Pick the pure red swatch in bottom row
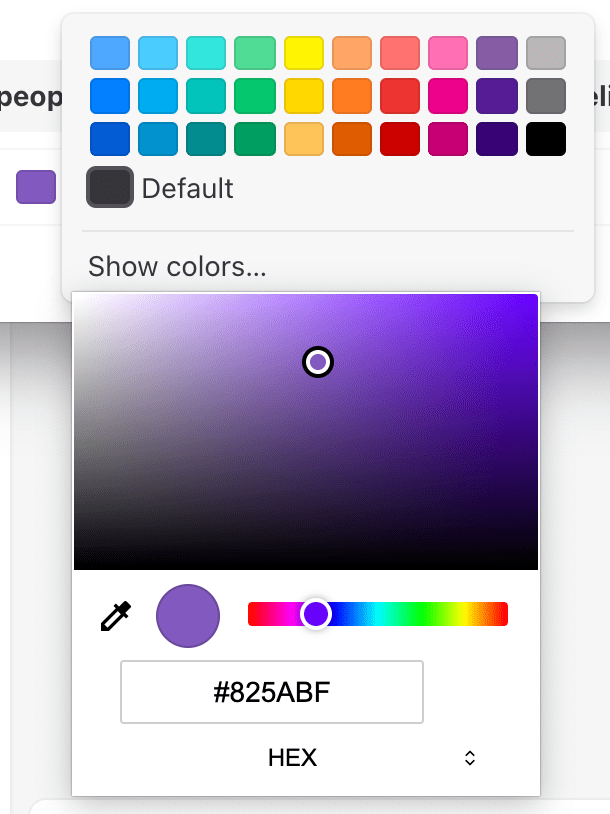 click(400, 140)
